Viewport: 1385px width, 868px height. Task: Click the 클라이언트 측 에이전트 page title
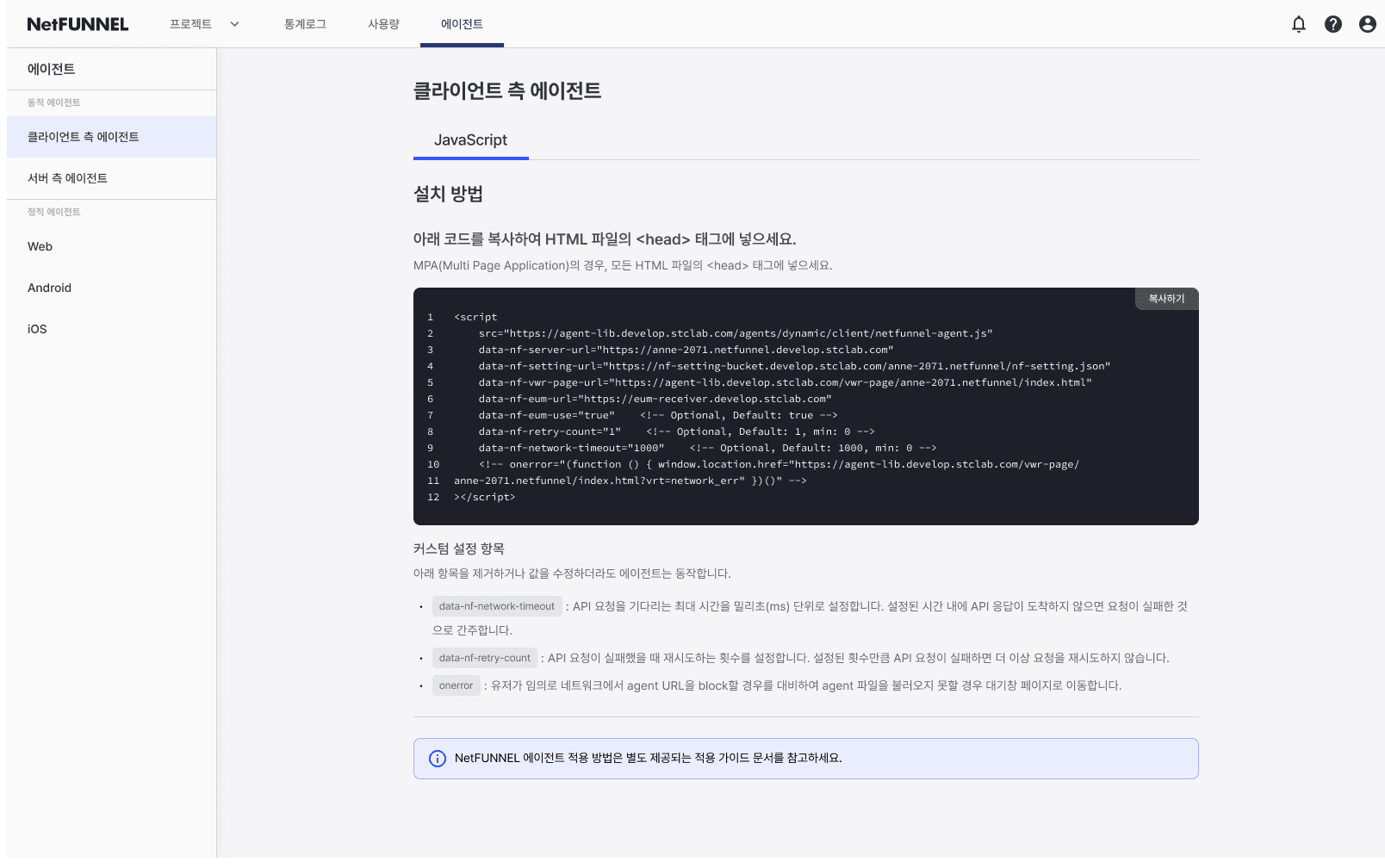coord(507,90)
